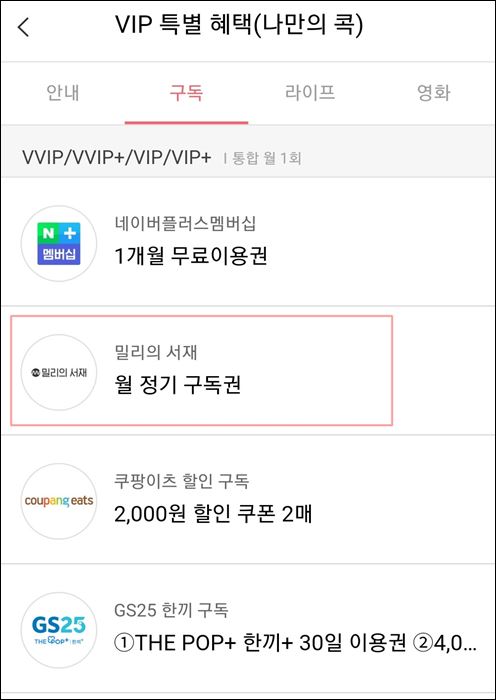Image resolution: width=496 pixels, height=700 pixels.
Task: Select the 구독 tab
Action: point(186,93)
